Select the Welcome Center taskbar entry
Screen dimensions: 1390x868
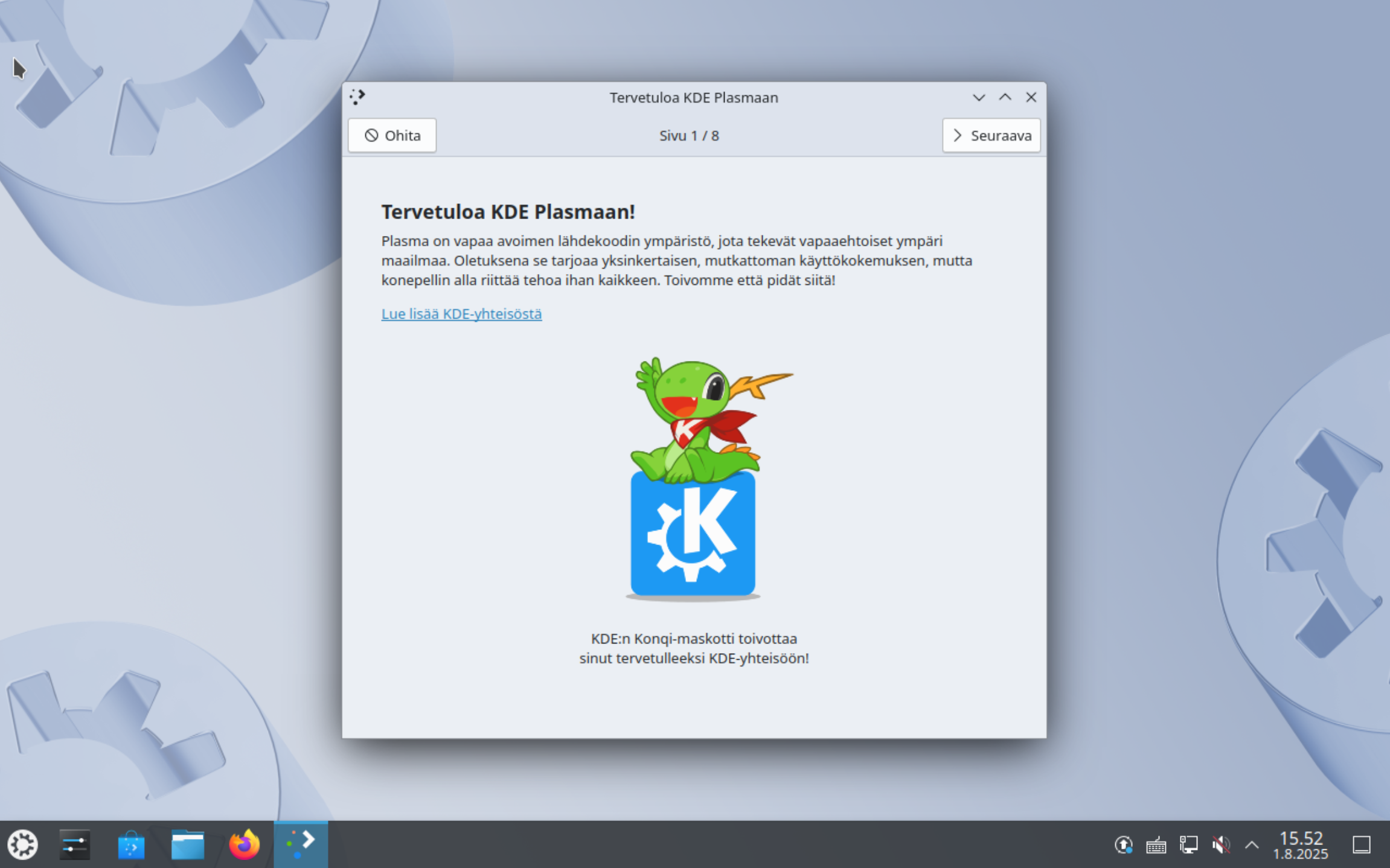301,844
